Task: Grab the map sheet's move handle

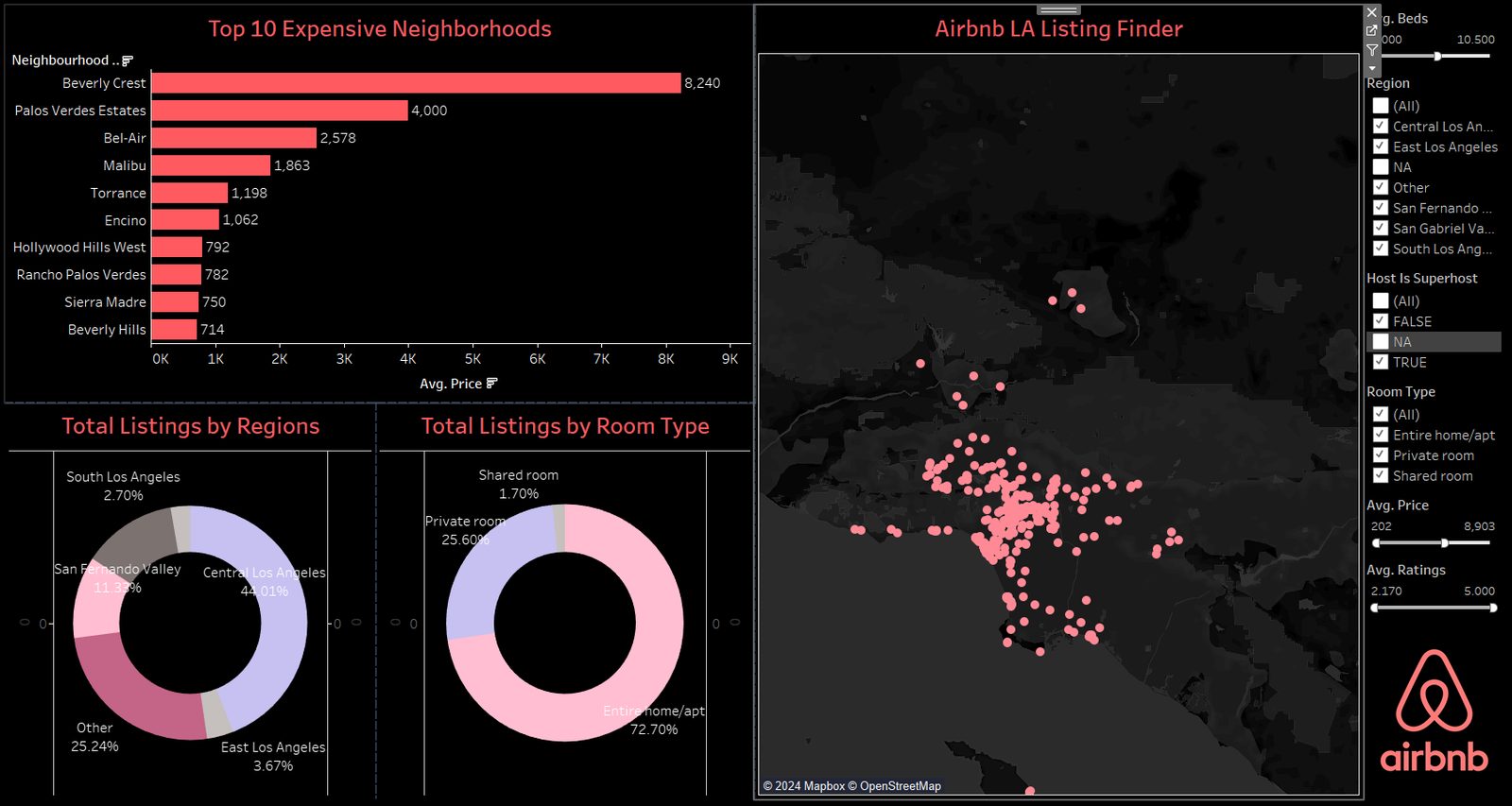Action: 1058,9
